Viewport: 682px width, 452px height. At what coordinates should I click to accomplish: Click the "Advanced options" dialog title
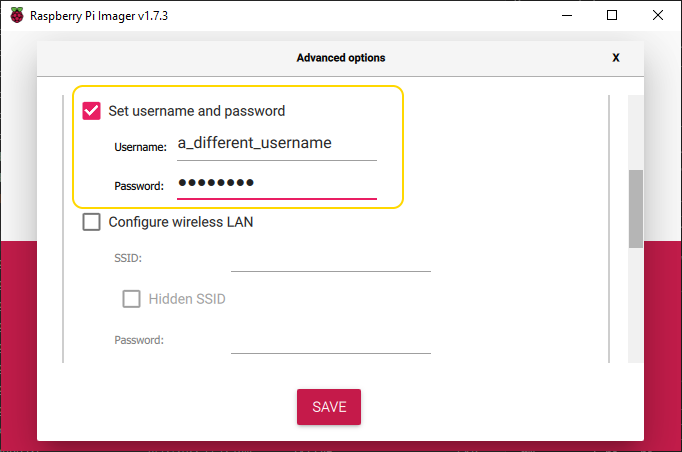pyautogui.click(x=341, y=58)
